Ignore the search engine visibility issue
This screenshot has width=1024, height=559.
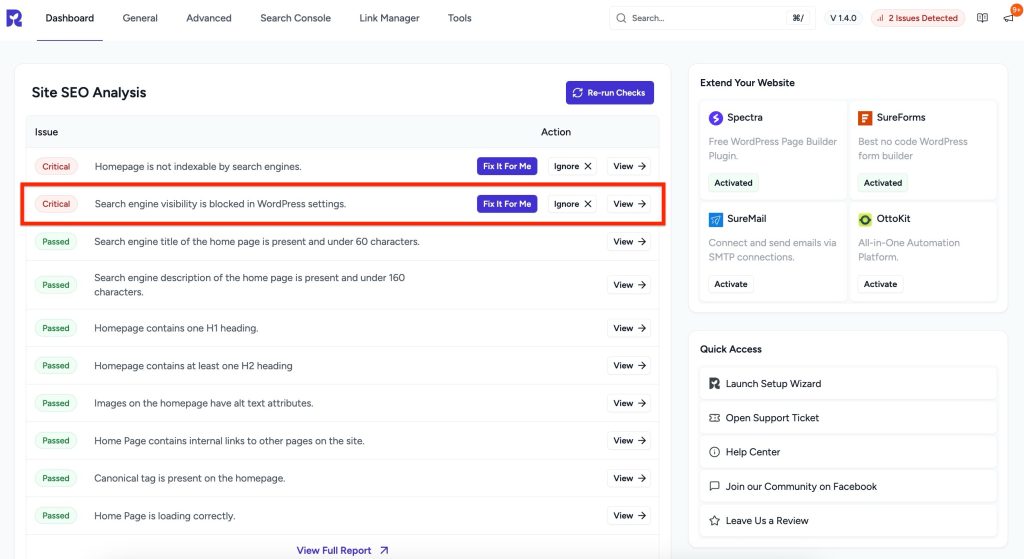(x=572, y=204)
